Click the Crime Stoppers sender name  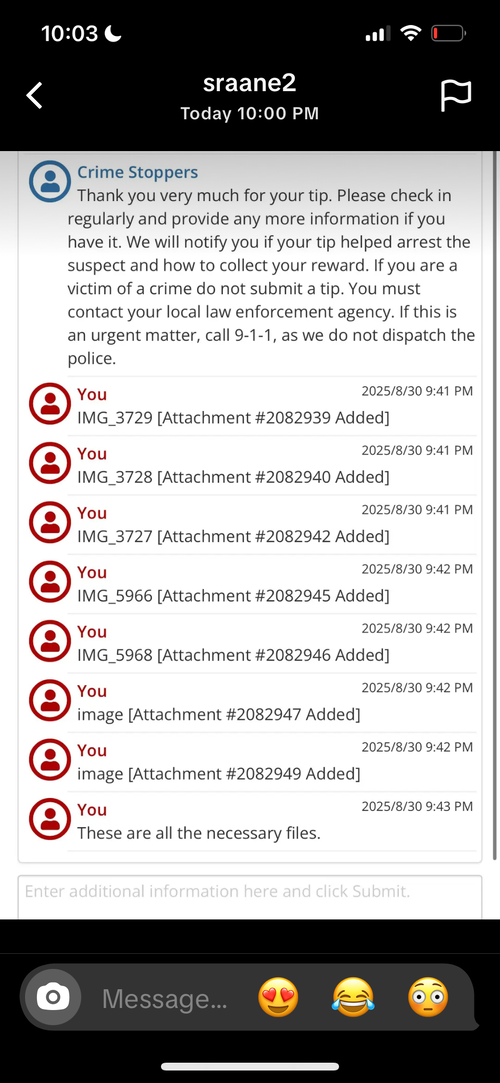137,173
